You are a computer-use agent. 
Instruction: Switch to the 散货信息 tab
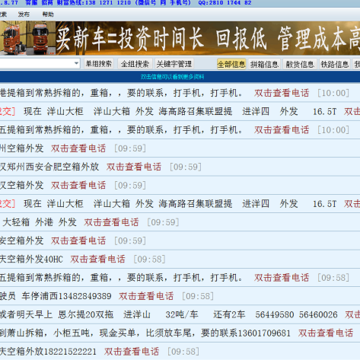click(300, 64)
